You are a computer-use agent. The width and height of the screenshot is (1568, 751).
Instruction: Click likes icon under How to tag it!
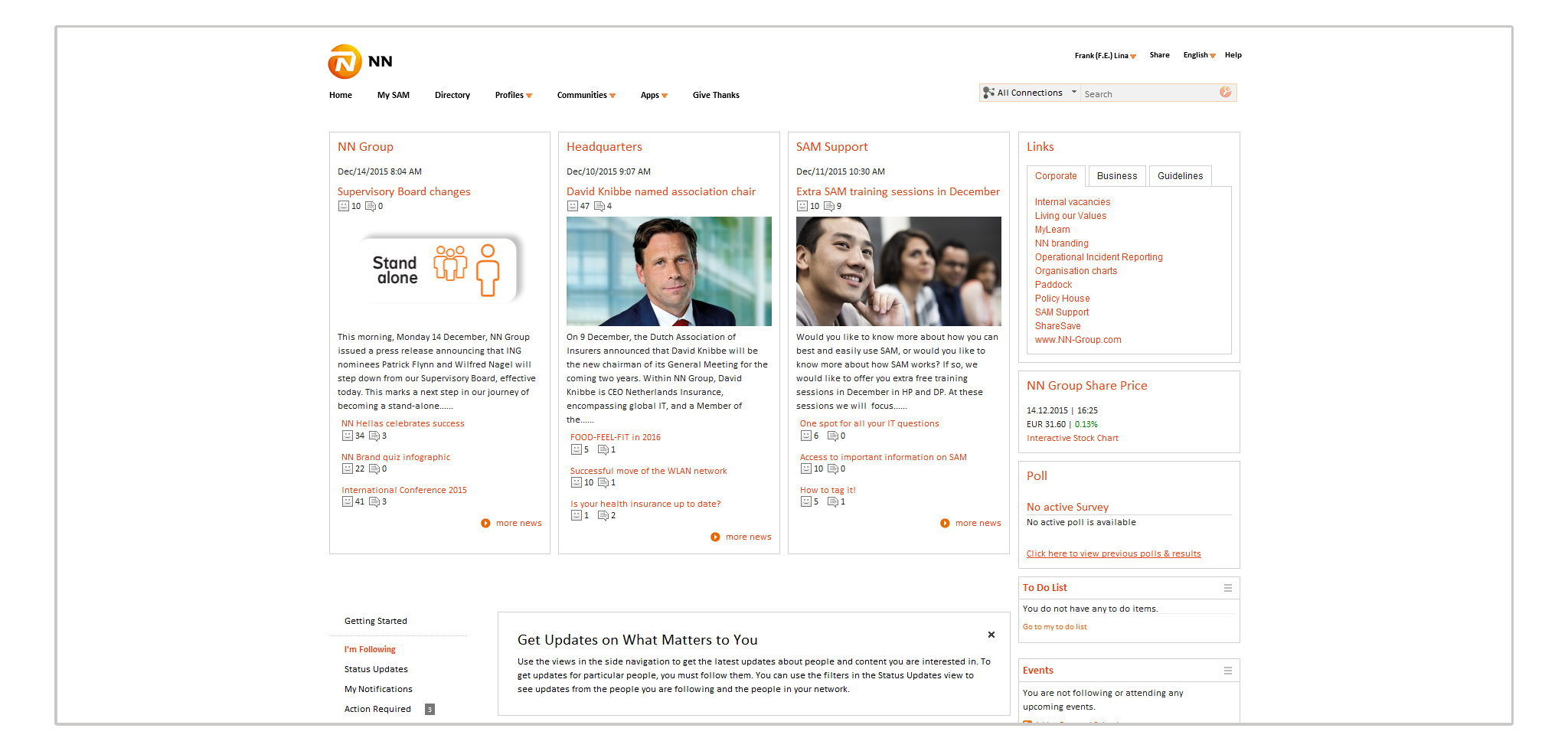[x=806, y=501]
